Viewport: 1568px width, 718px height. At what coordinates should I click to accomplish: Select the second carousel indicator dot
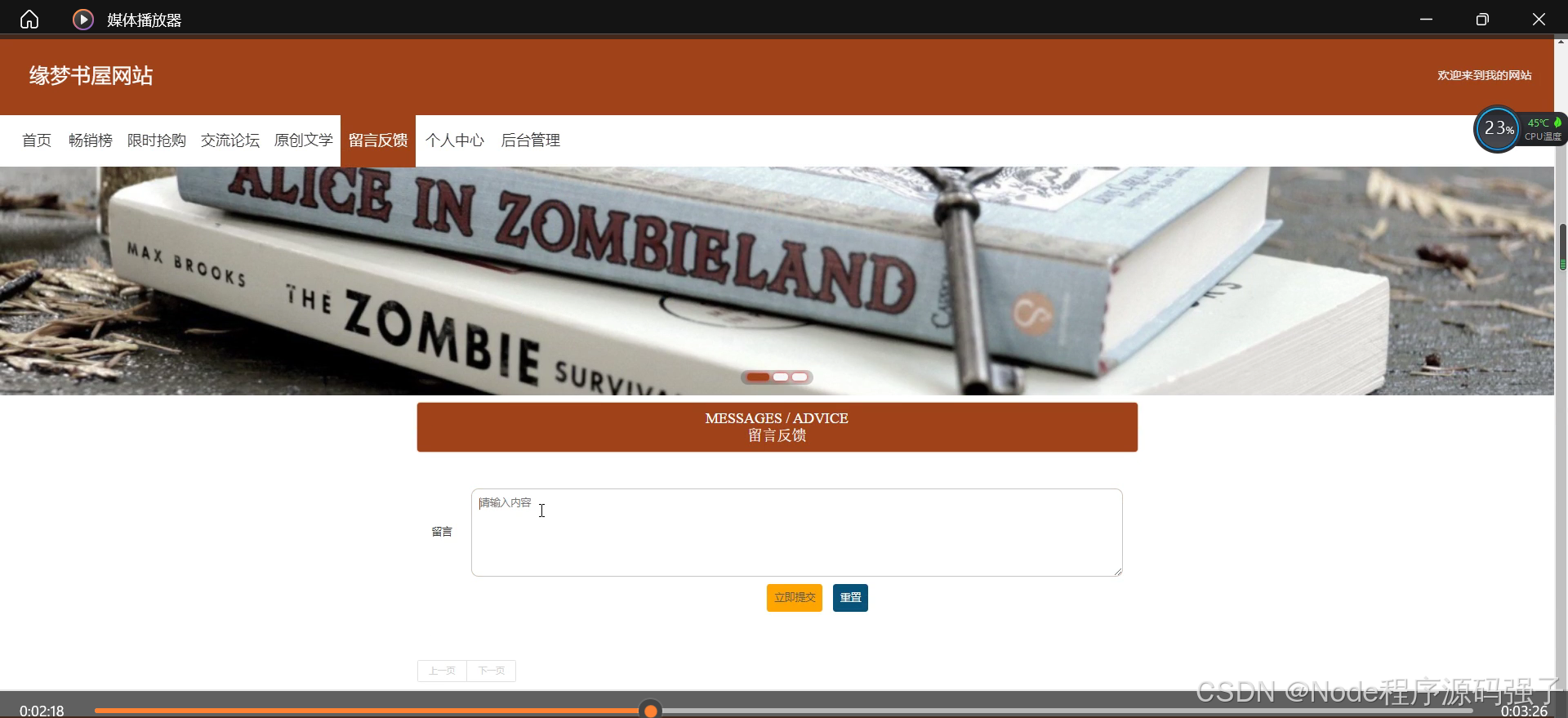[781, 377]
